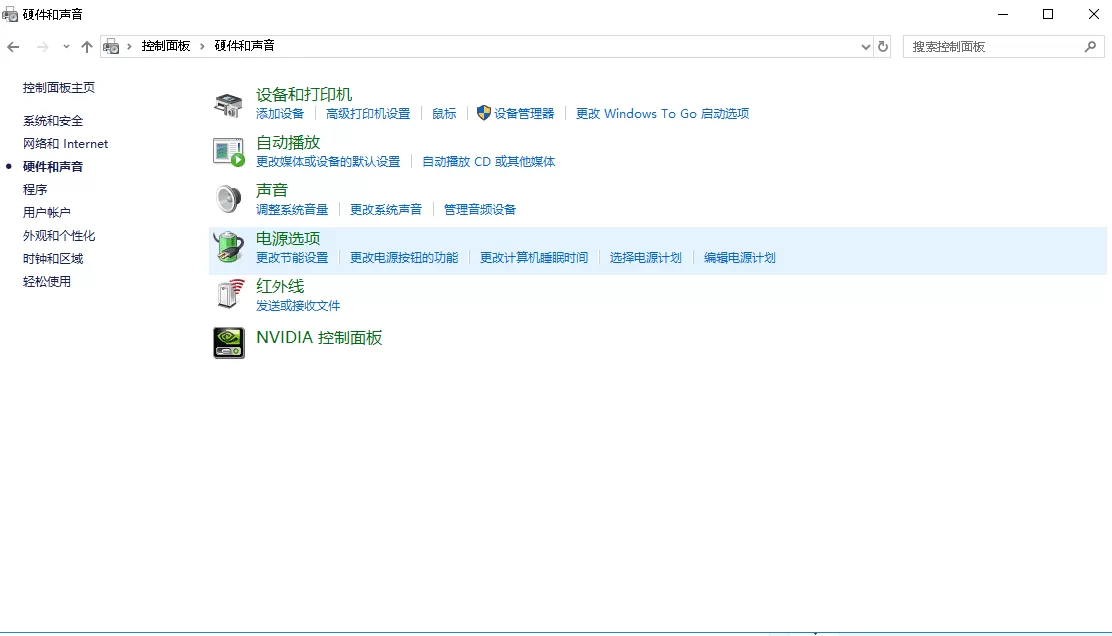This screenshot has height=636, width=1112.
Task: Open the 声音 heading
Action: [x=272, y=191]
